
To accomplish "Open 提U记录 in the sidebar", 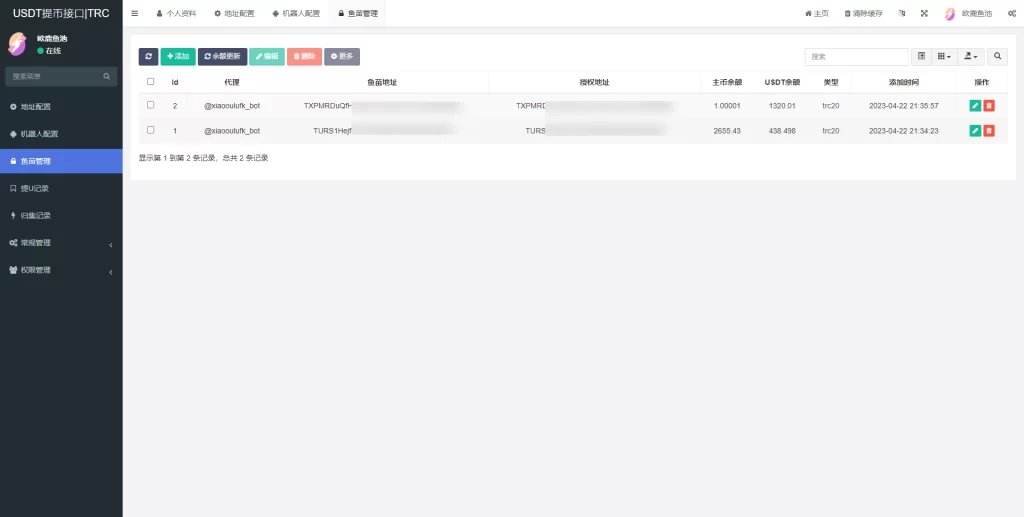I will [x=61, y=188].
